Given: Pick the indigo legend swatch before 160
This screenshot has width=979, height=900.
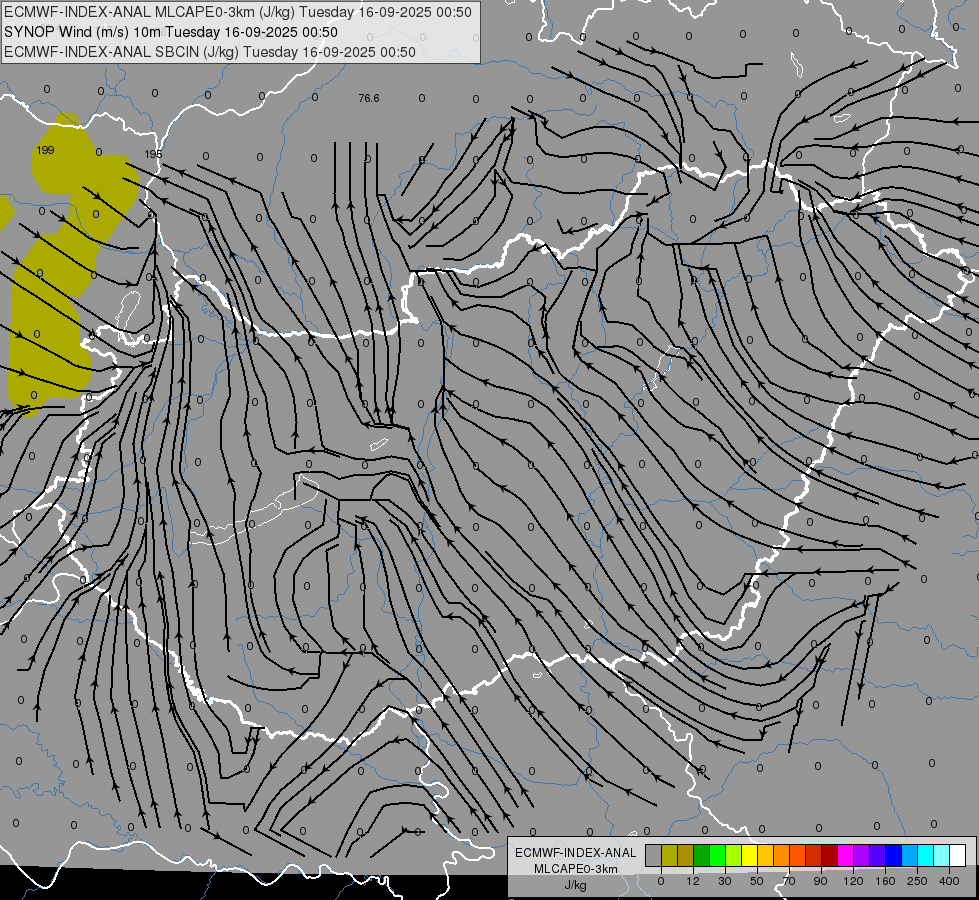Looking at the screenshot, I should [878, 855].
